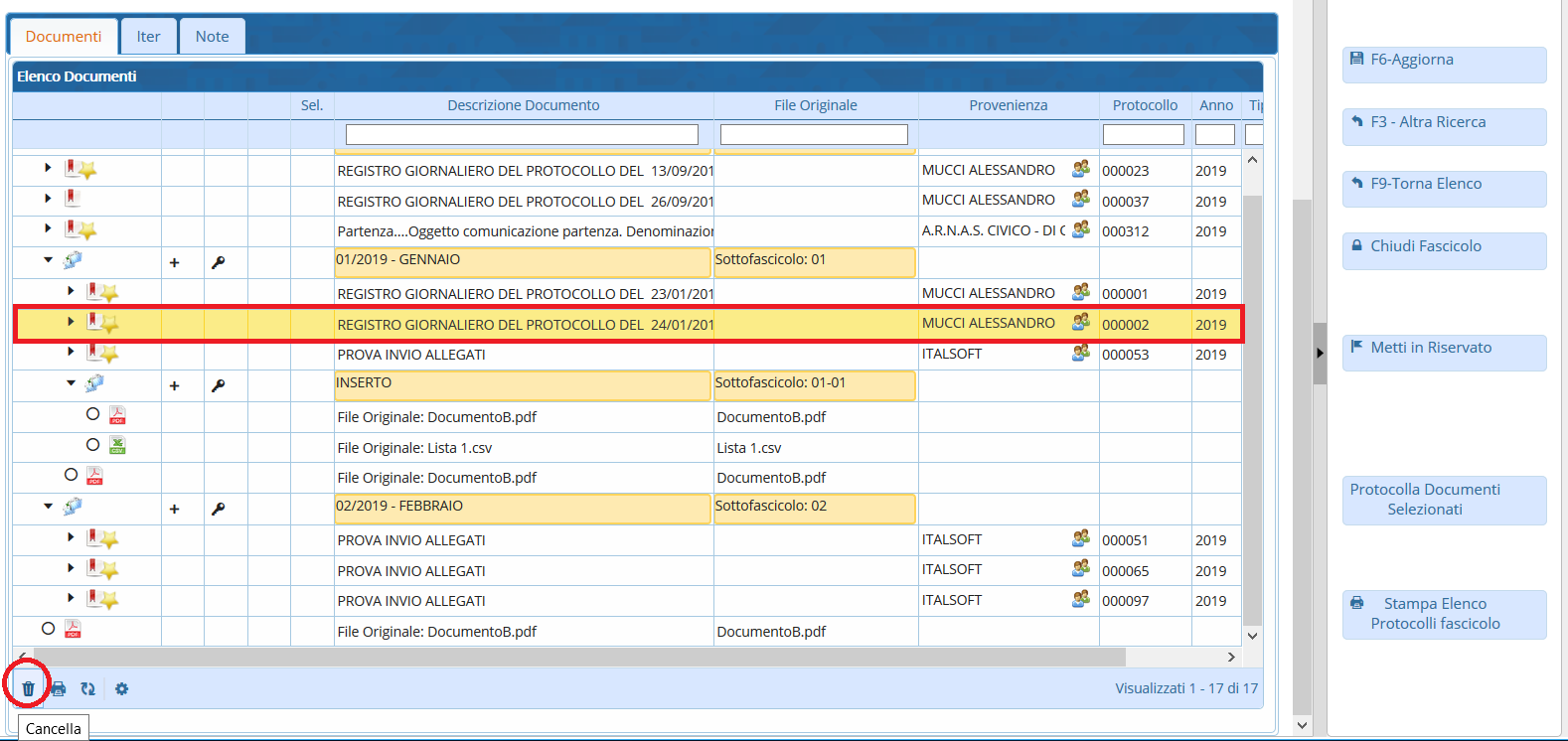Viewport: 1568px width, 741px height.
Task: Select radio button for DocumentoB.pdf under INSERTO
Action: (x=92, y=414)
